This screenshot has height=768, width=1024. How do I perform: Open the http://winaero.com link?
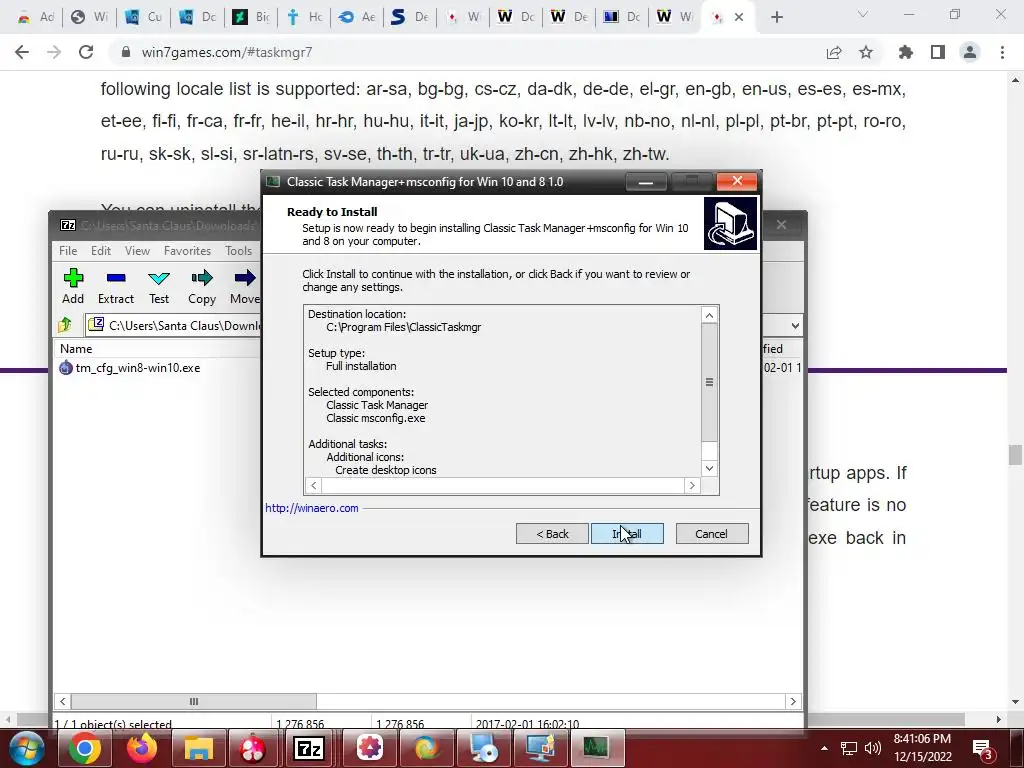click(x=312, y=508)
